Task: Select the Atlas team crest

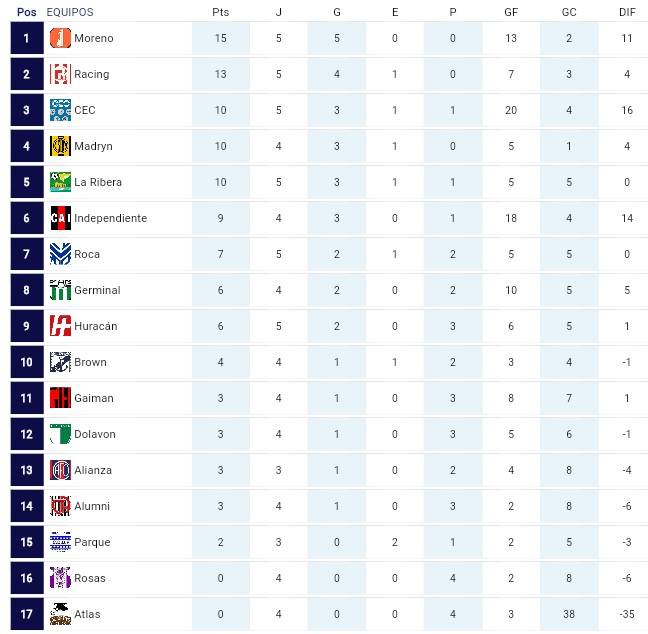Action: [60, 614]
